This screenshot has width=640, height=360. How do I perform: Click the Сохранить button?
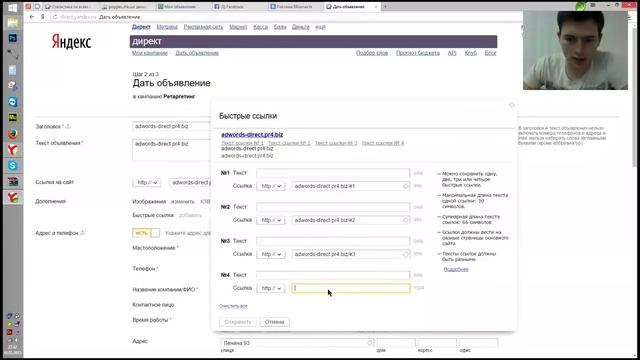238,322
